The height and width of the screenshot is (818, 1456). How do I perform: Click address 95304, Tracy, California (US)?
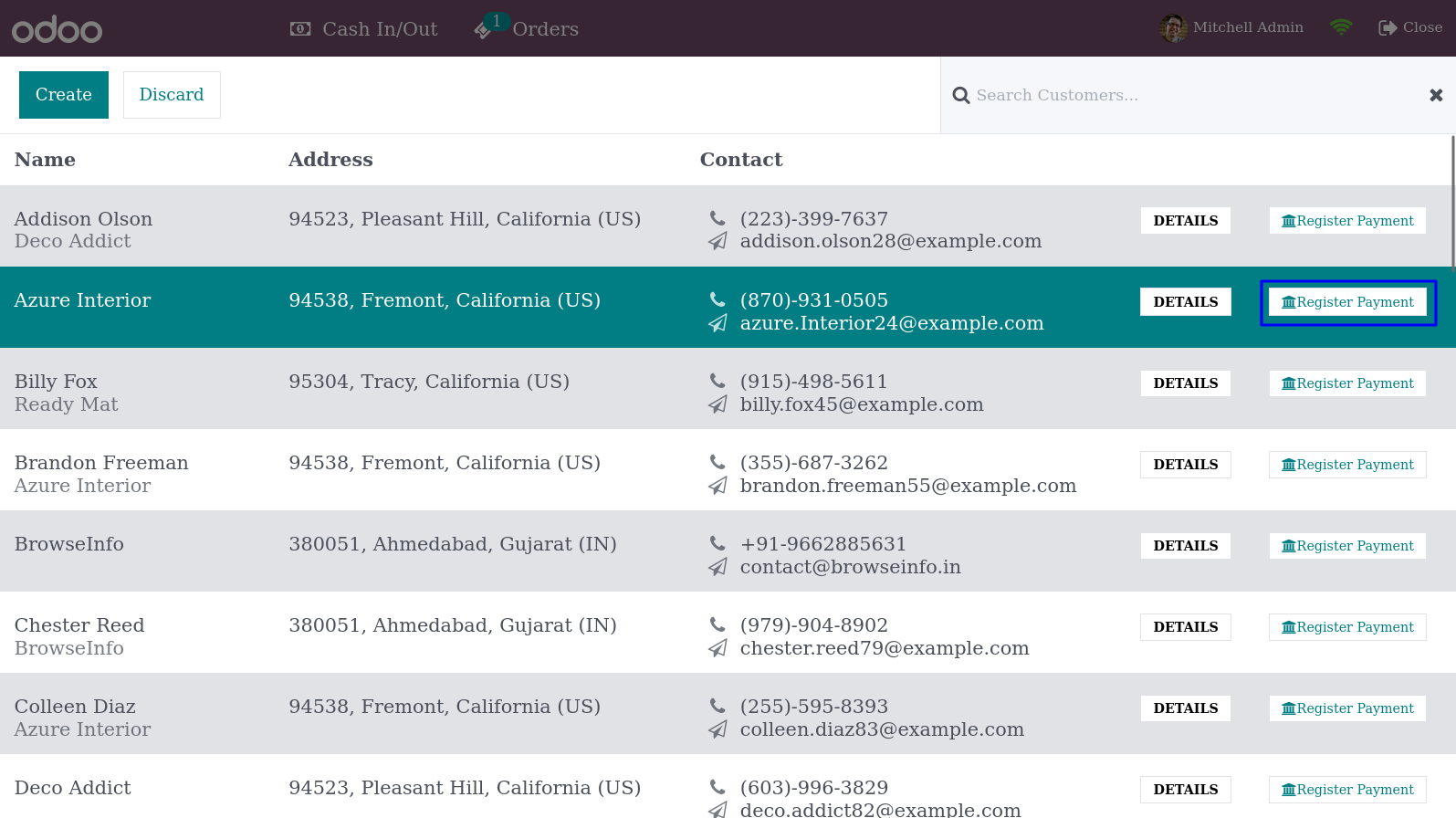429,382
